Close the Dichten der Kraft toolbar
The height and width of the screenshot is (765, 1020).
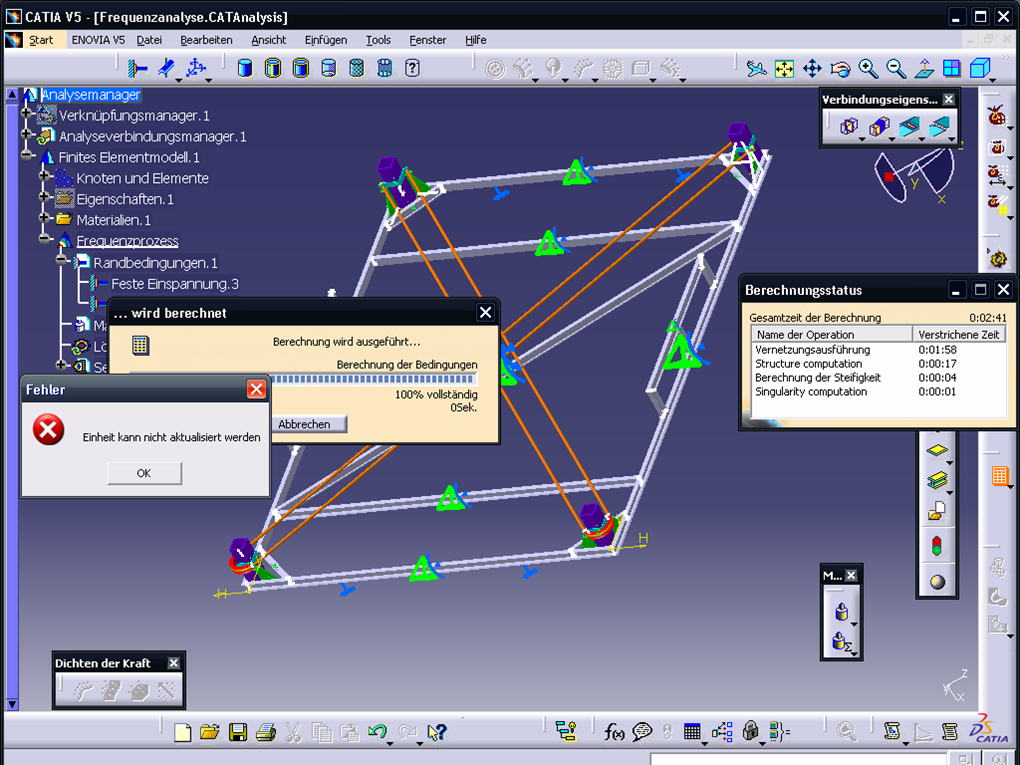174,663
